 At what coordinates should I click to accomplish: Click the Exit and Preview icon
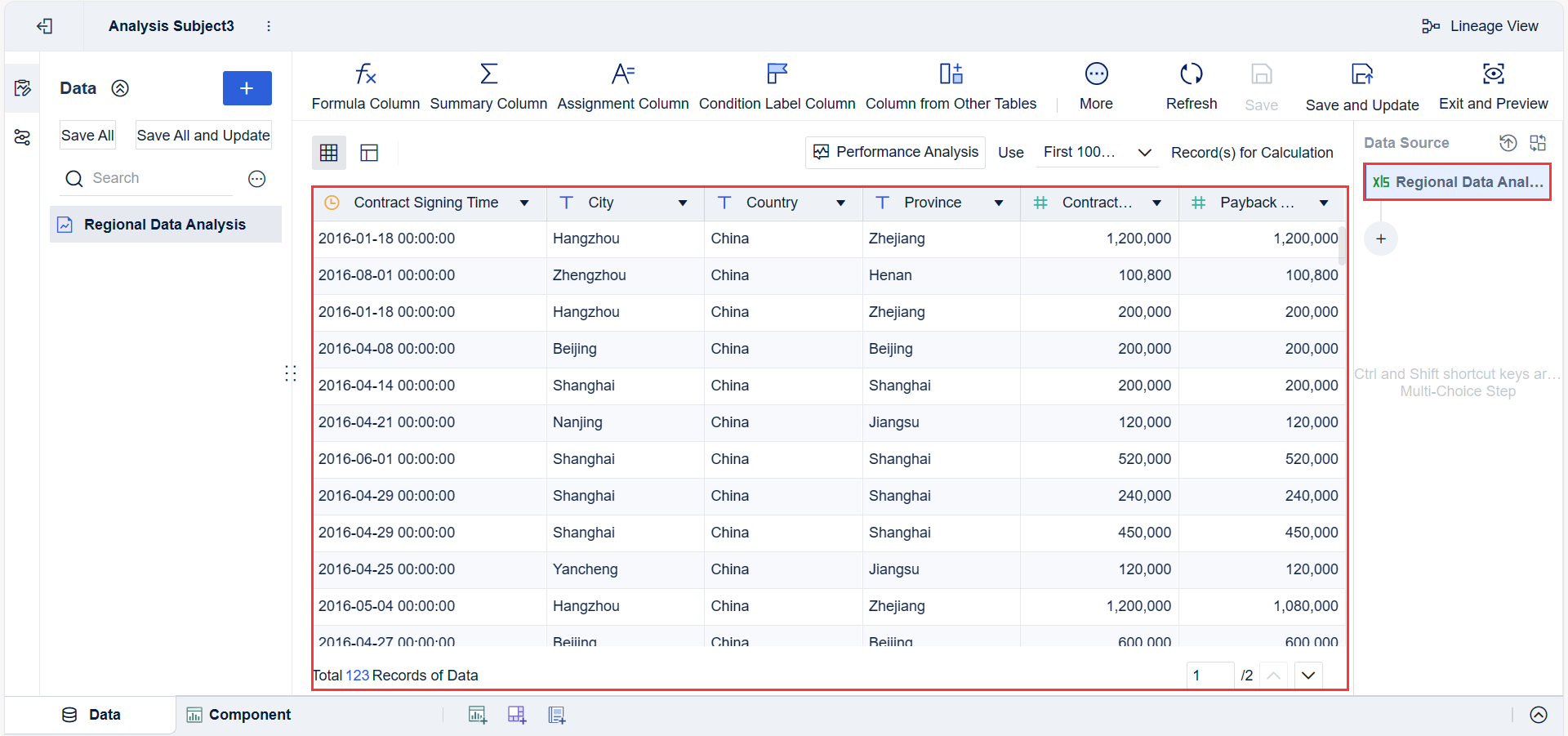click(1493, 74)
